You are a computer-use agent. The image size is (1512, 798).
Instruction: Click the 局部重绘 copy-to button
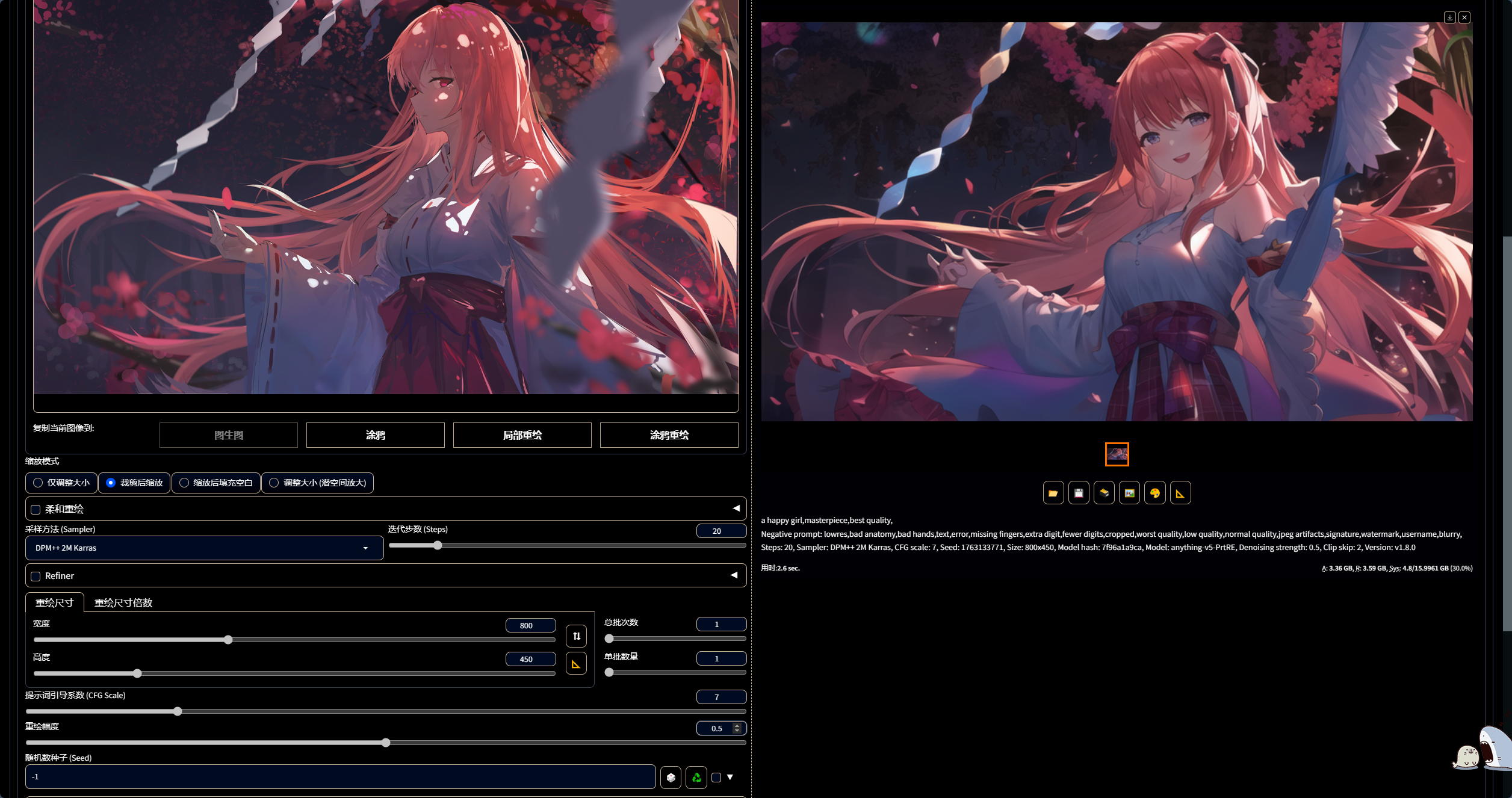522,435
